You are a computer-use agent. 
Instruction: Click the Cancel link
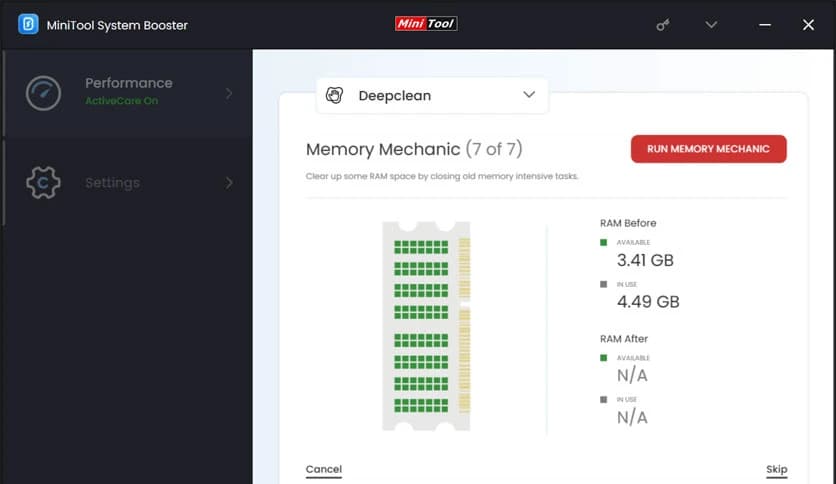(323, 469)
